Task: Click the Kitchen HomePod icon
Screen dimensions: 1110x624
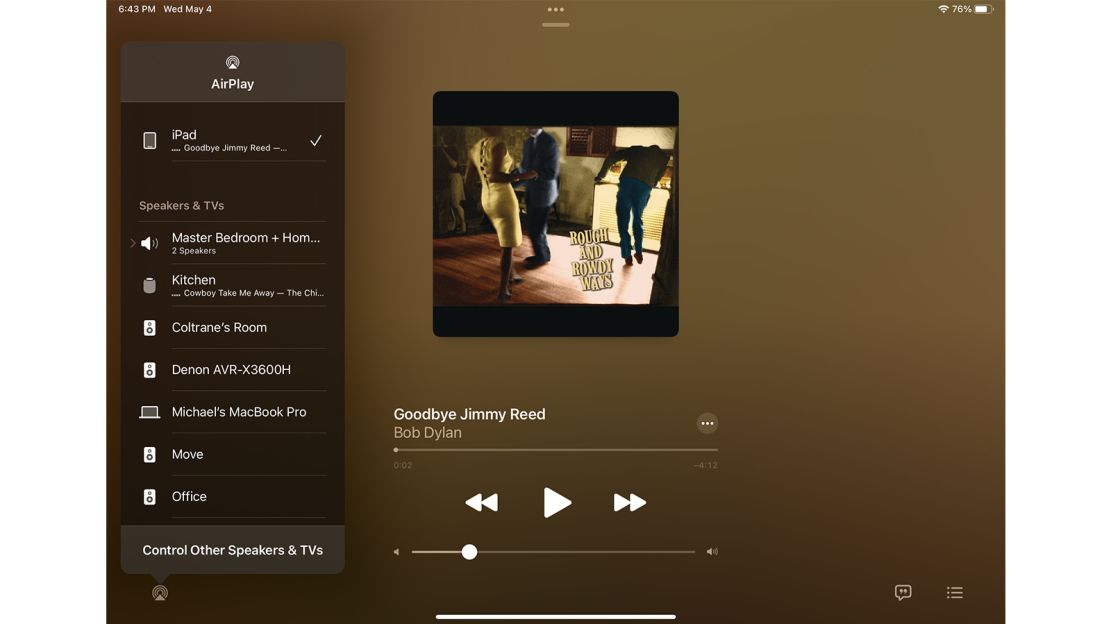Action: coord(149,285)
